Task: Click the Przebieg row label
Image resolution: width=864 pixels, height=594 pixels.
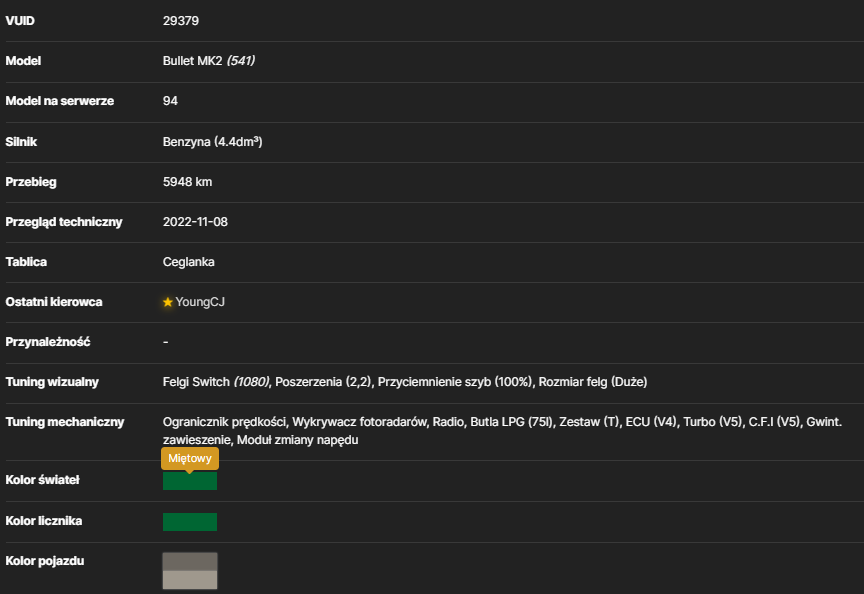Action: click(31, 182)
